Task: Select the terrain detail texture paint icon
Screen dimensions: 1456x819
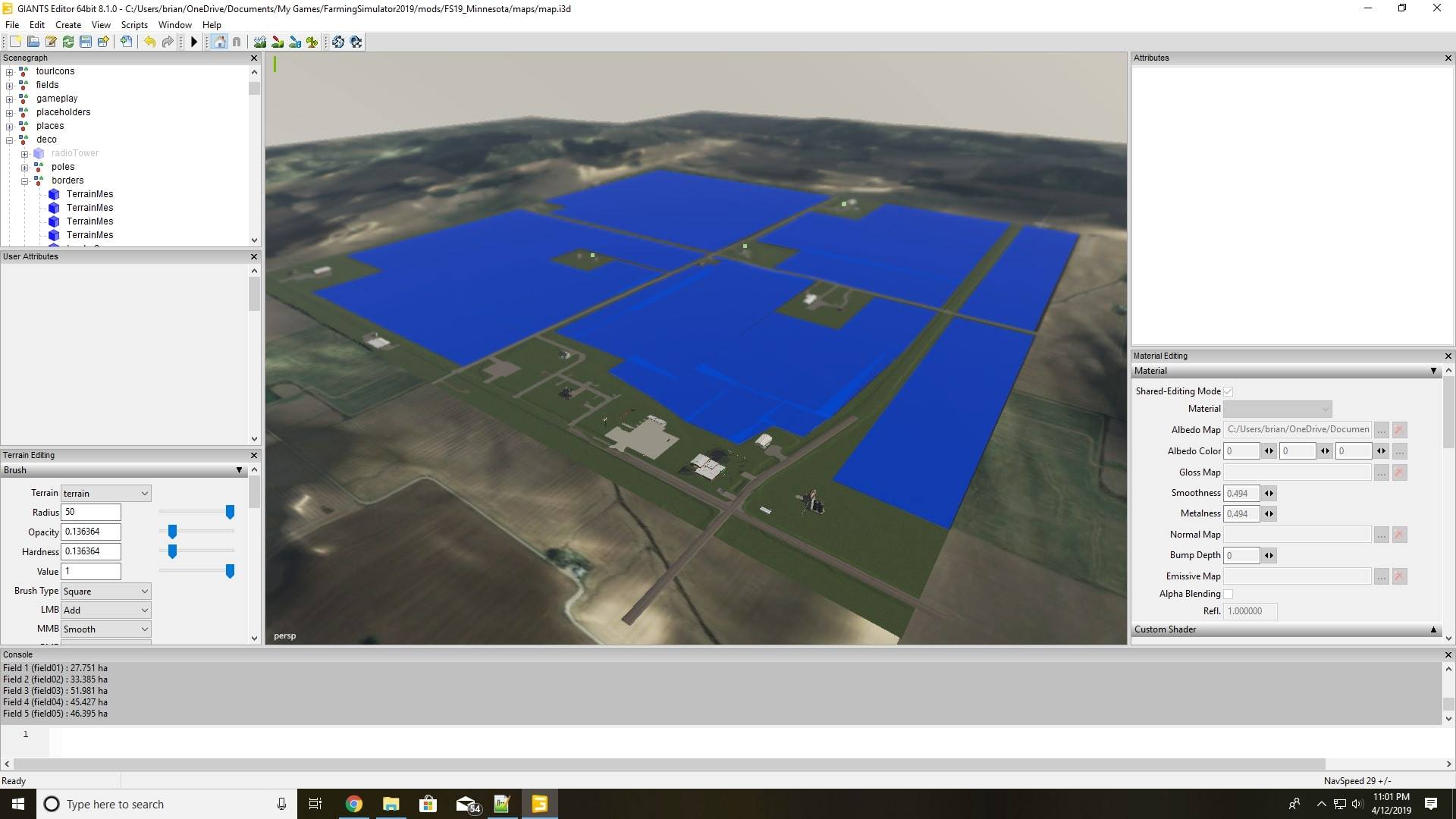Action: pos(278,42)
